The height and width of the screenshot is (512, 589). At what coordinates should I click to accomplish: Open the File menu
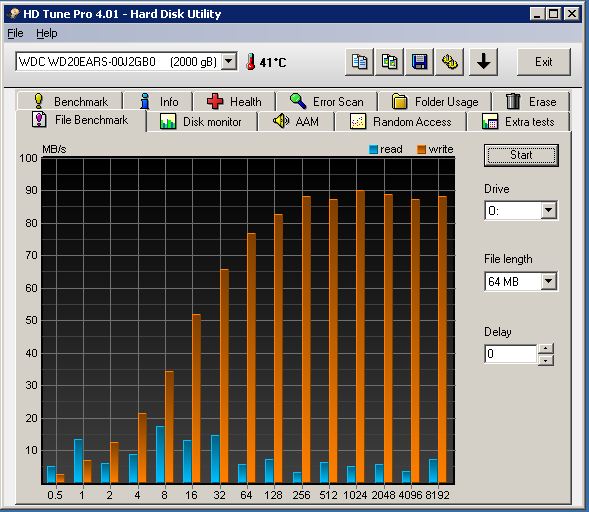pyautogui.click(x=15, y=33)
